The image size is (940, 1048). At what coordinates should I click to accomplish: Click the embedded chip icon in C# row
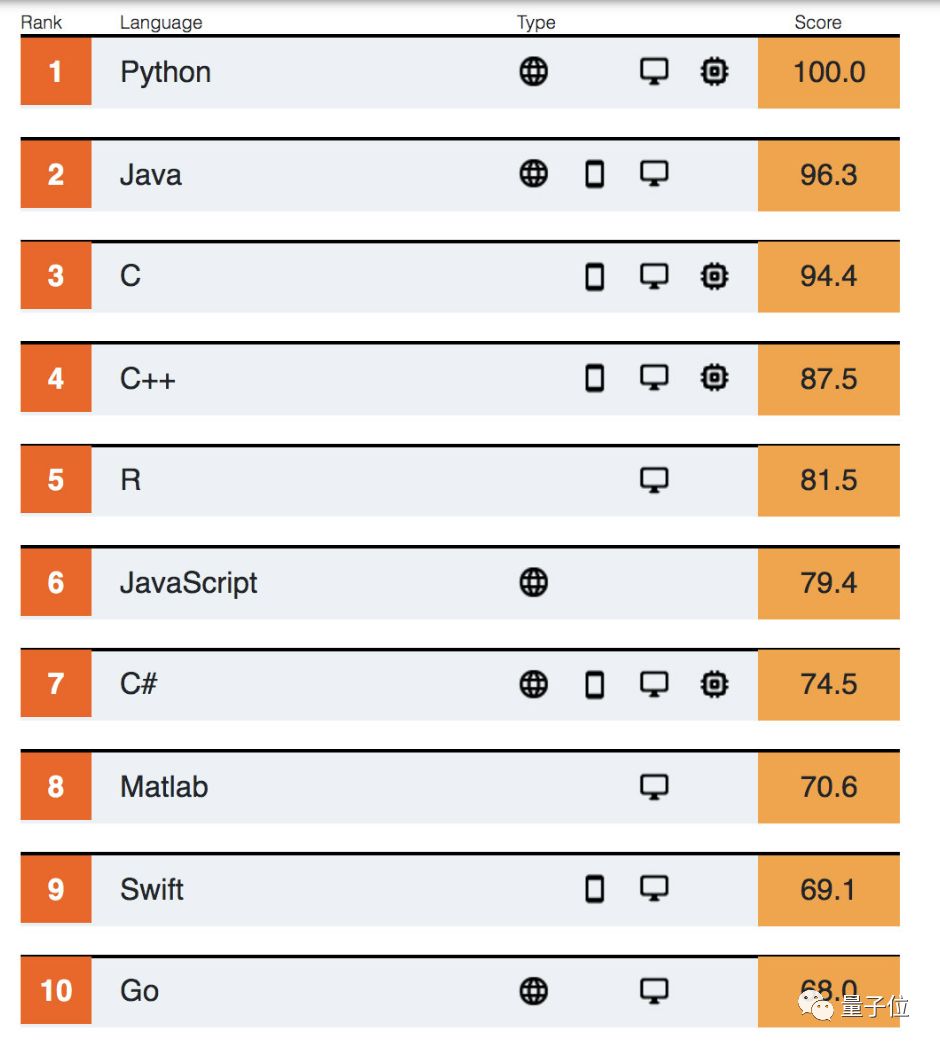(713, 684)
